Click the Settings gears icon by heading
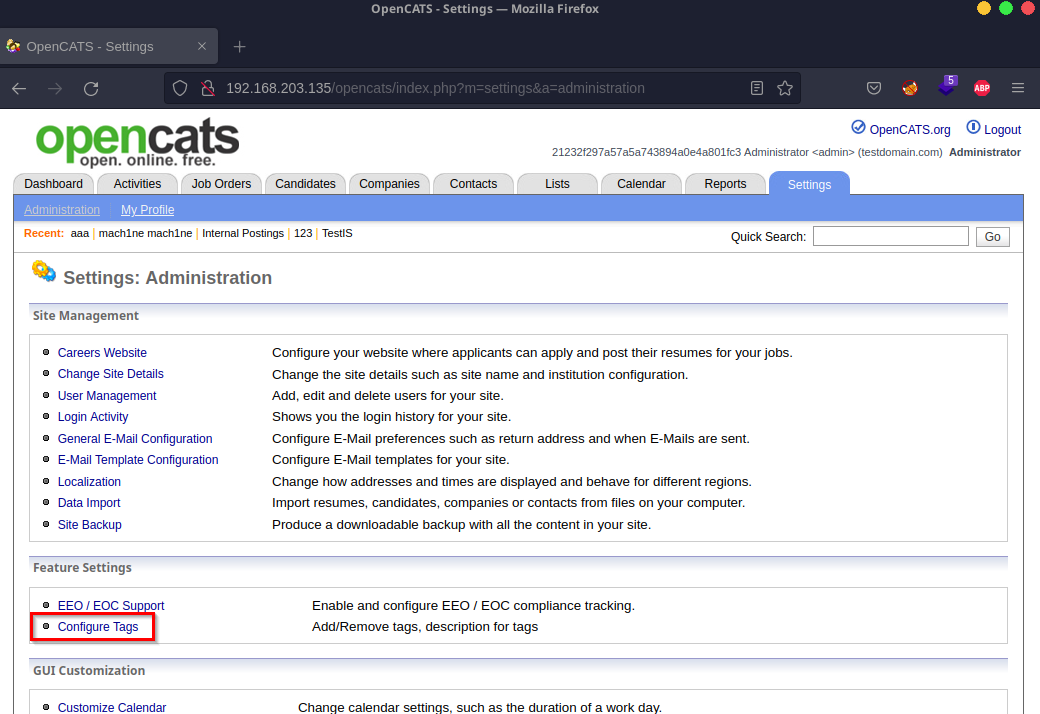This screenshot has height=714, width=1040. point(44,271)
